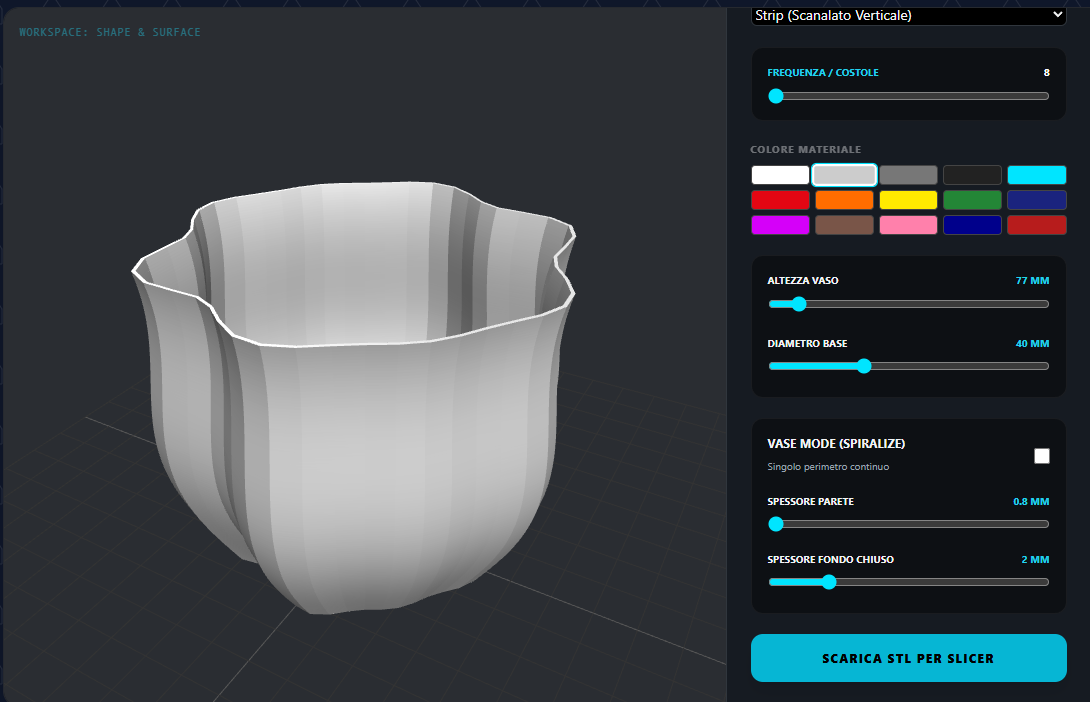This screenshot has width=1090, height=702.
Task: Click the "COLORE MATERIALE" heading
Action: click(x=806, y=149)
